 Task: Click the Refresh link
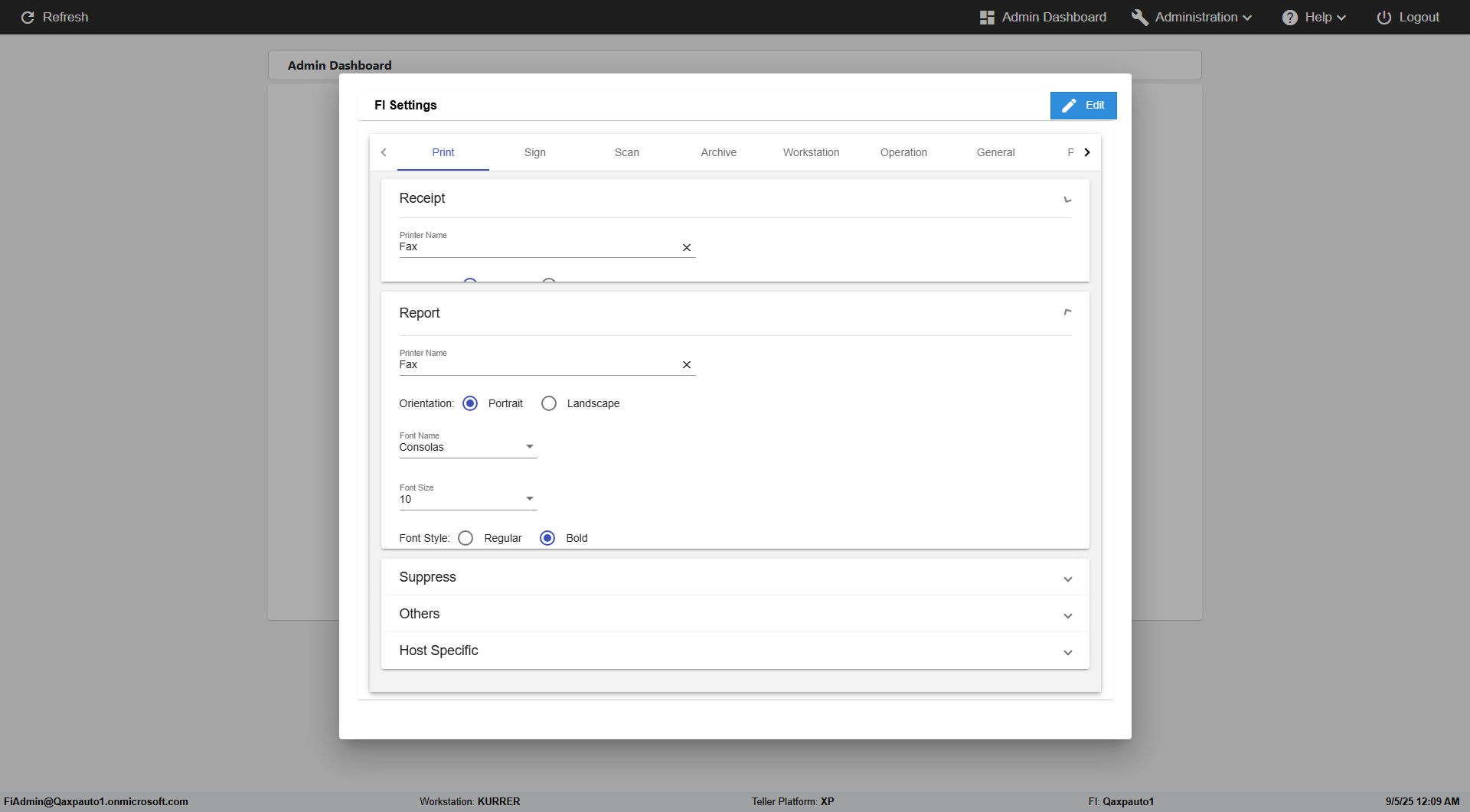55,17
